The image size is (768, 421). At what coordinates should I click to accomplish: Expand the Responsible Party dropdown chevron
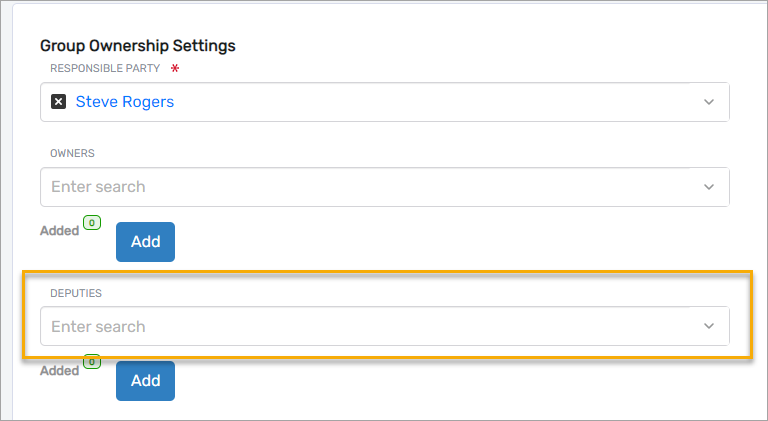tap(709, 102)
